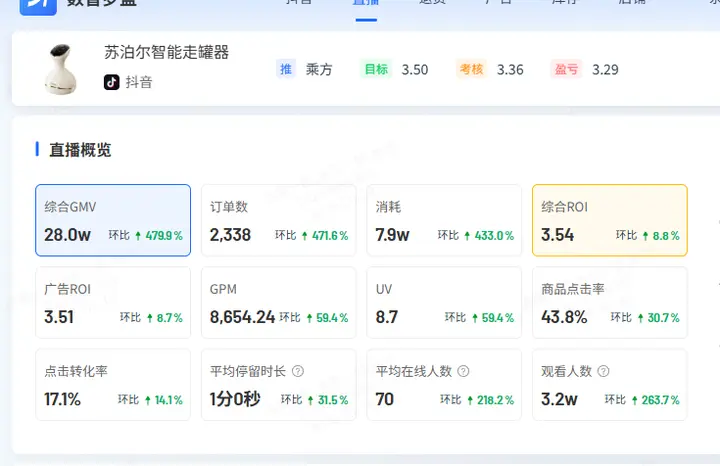The width and height of the screenshot is (720, 466).
Task: Select the 综合GMV metric card
Action: (113, 220)
